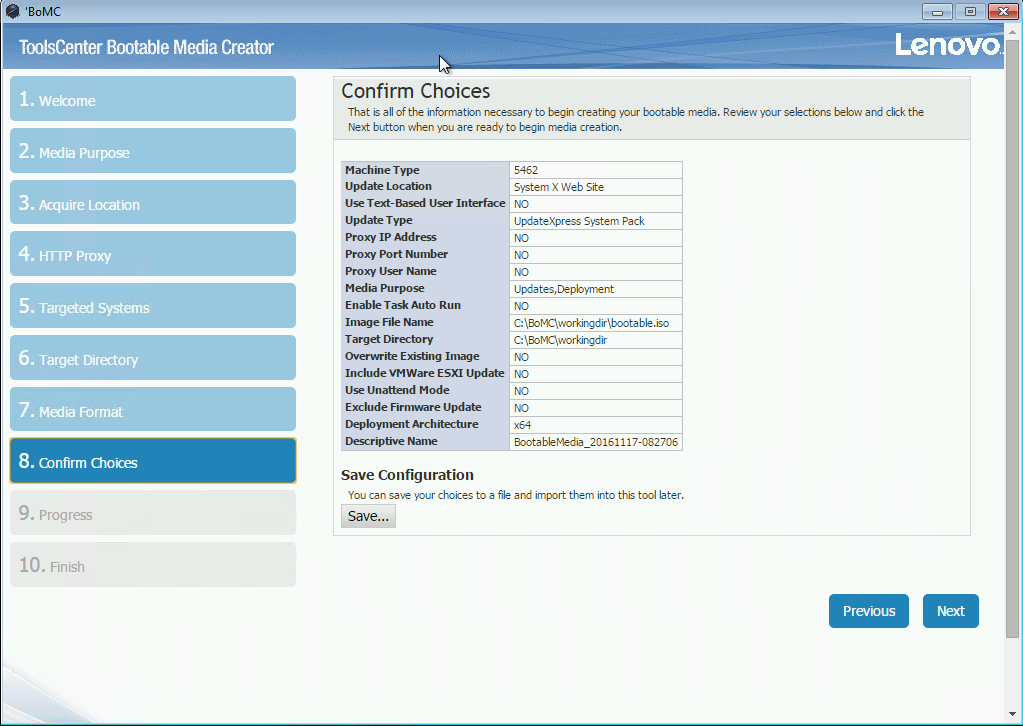Click descriptive name BootableMedia_20161117-082706
The height and width of the screenshot is (726, 1023).
tap(596, 442)
